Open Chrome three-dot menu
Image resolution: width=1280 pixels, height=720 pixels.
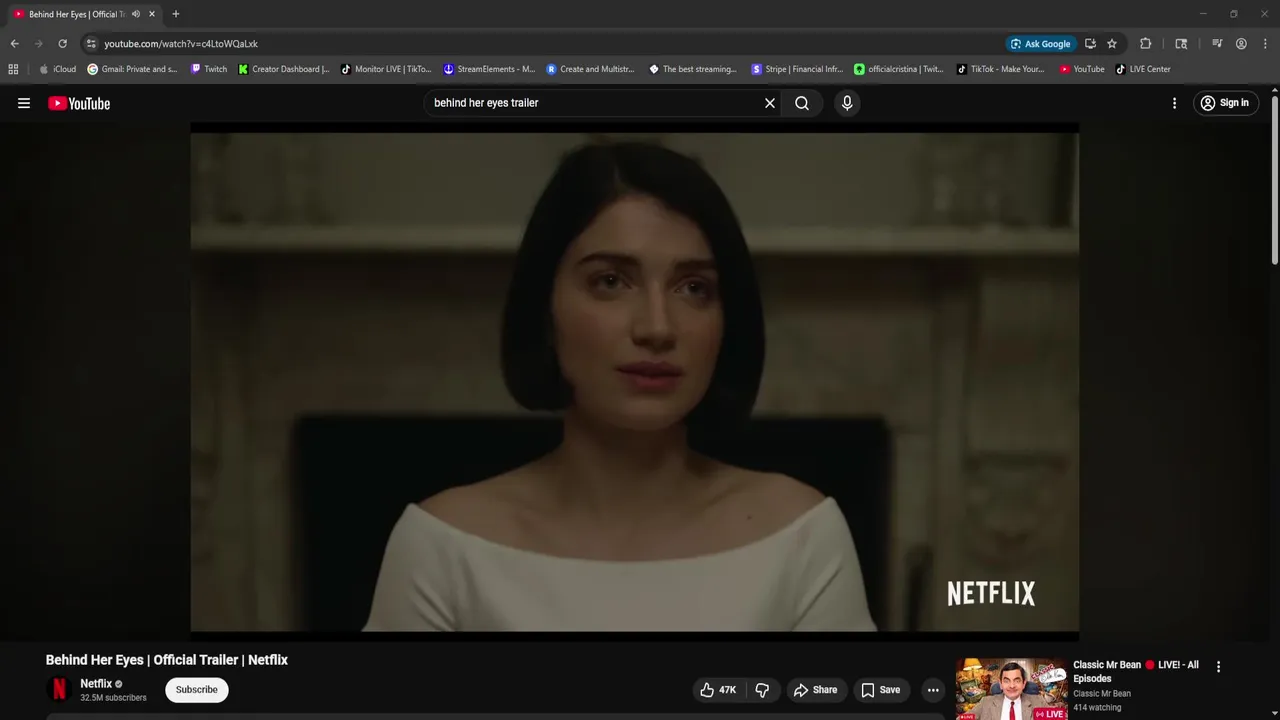pyautogui.click(x=1265, y=44)
